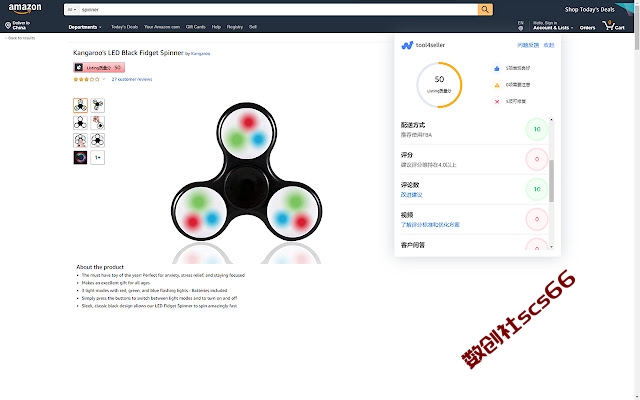Select the left thumbnail in the second row
The height and width of the screenshot is (400, 640).
80,122
